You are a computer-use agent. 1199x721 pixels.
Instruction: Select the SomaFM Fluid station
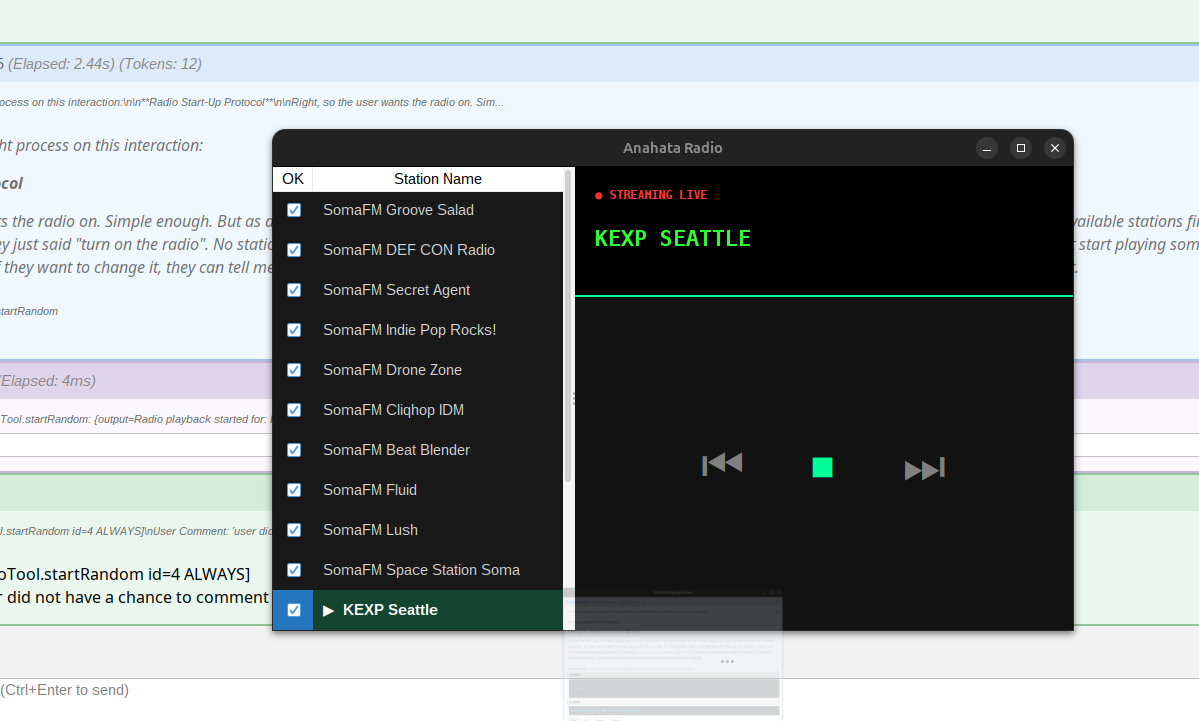[x=370, y=490]
